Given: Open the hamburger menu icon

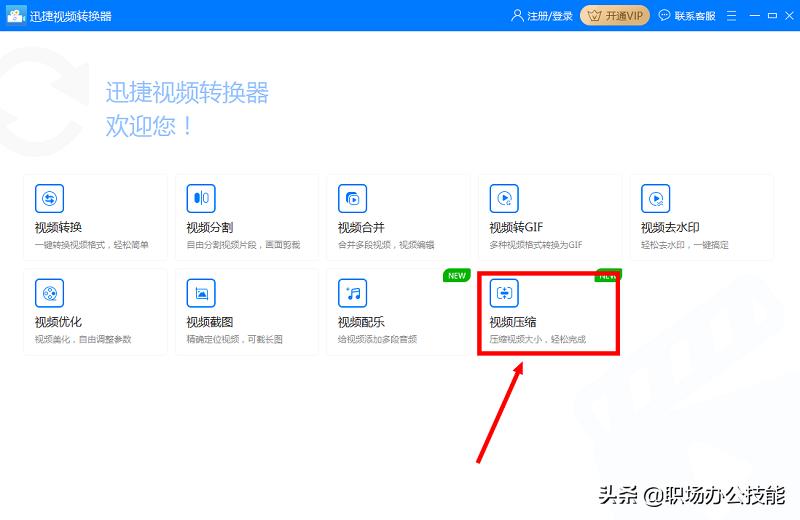Looking at the screenshot, I should coord(731,16).
